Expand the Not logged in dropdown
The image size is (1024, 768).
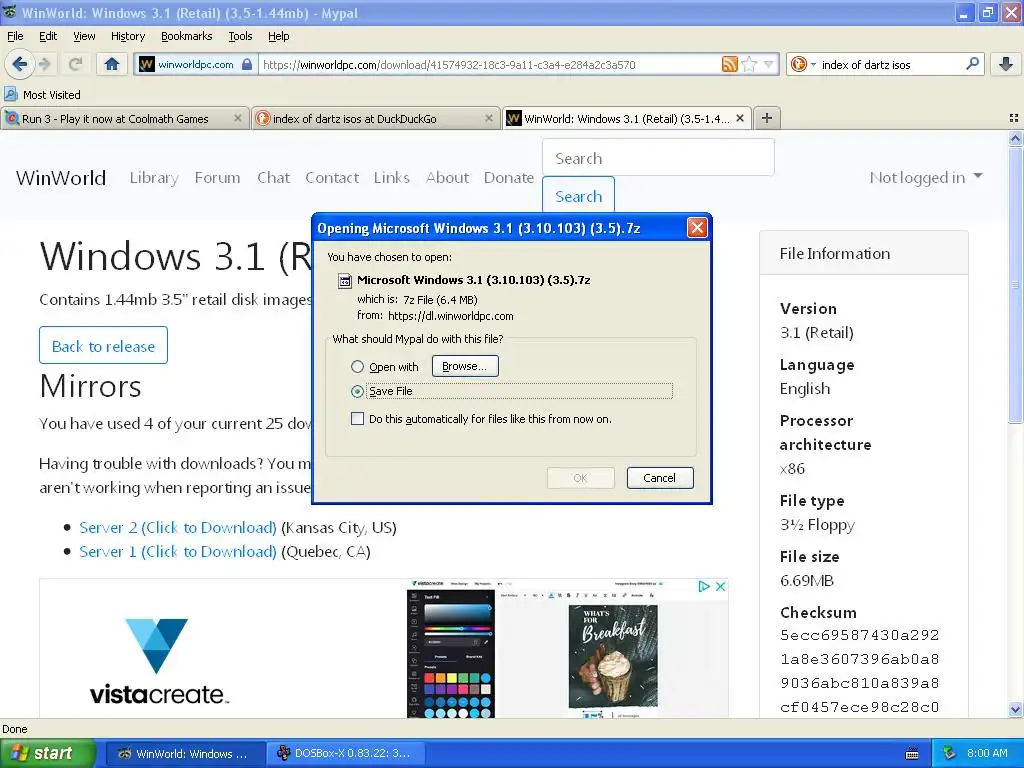click(925, 178)
